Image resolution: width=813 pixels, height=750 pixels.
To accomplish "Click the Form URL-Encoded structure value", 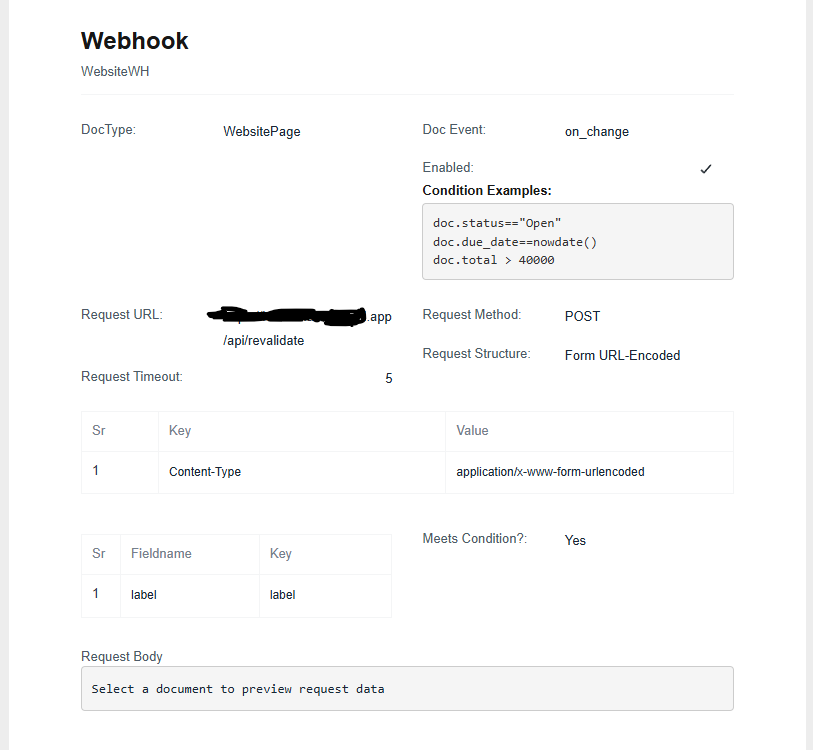I will [622, 355].
